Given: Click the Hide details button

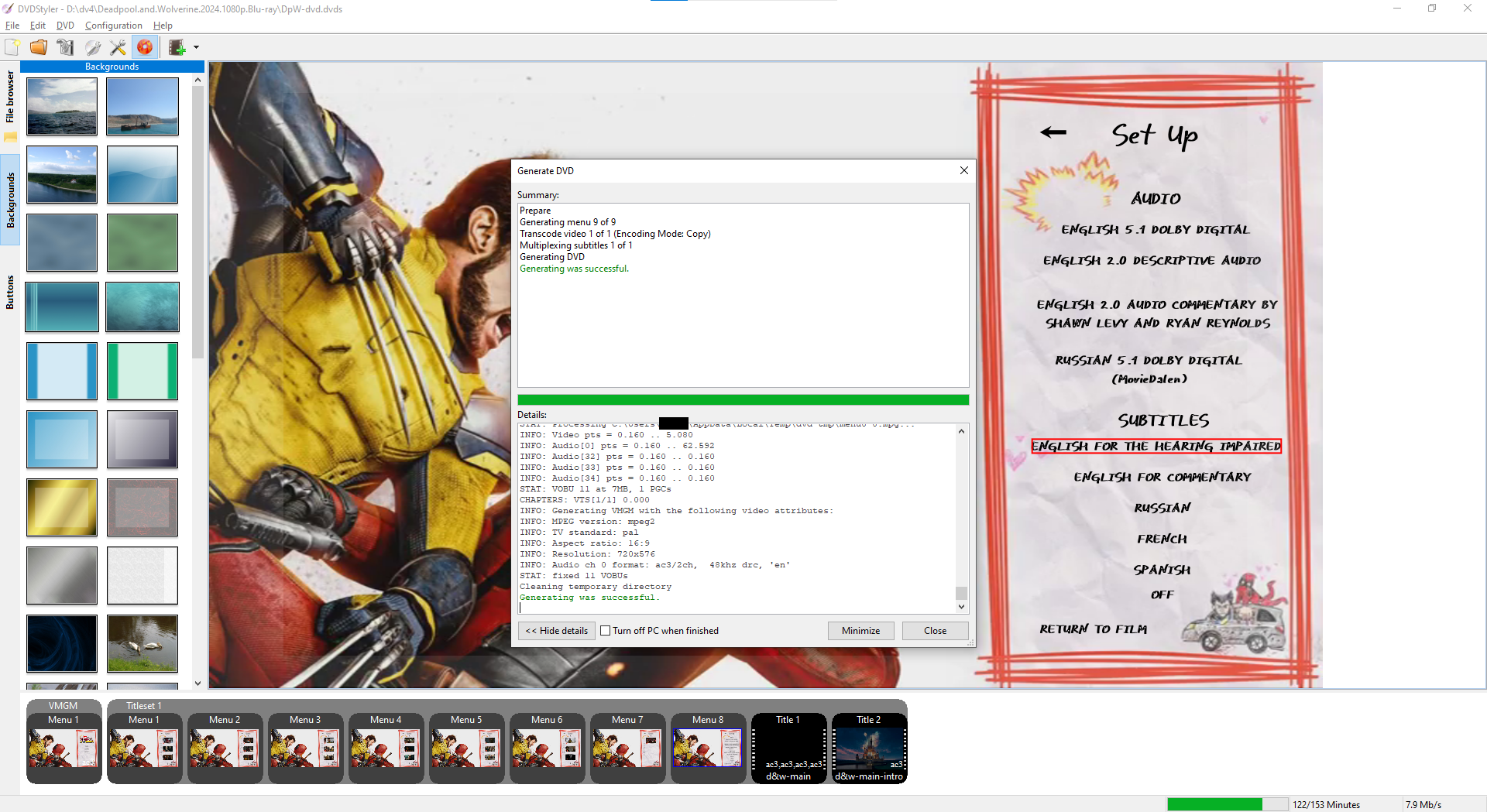Looking at the screenshot, I should [557, 631].
